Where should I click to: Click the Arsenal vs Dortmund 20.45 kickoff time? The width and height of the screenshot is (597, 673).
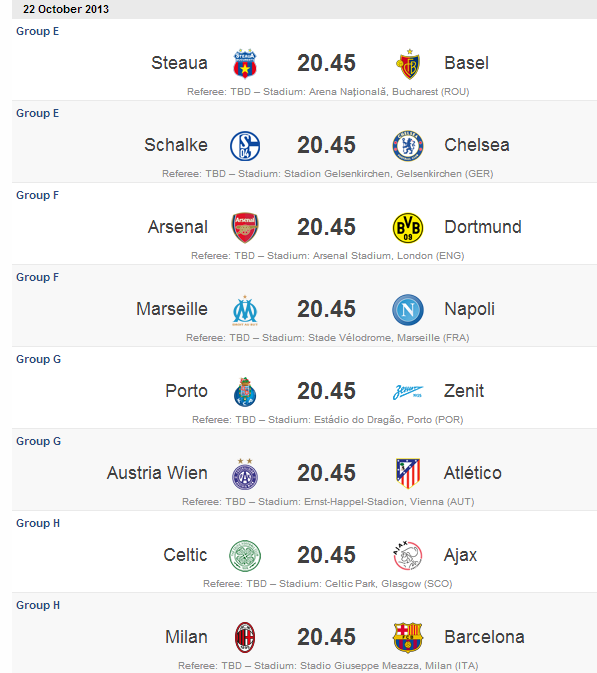pyautogui.click(x=326, y=227)
